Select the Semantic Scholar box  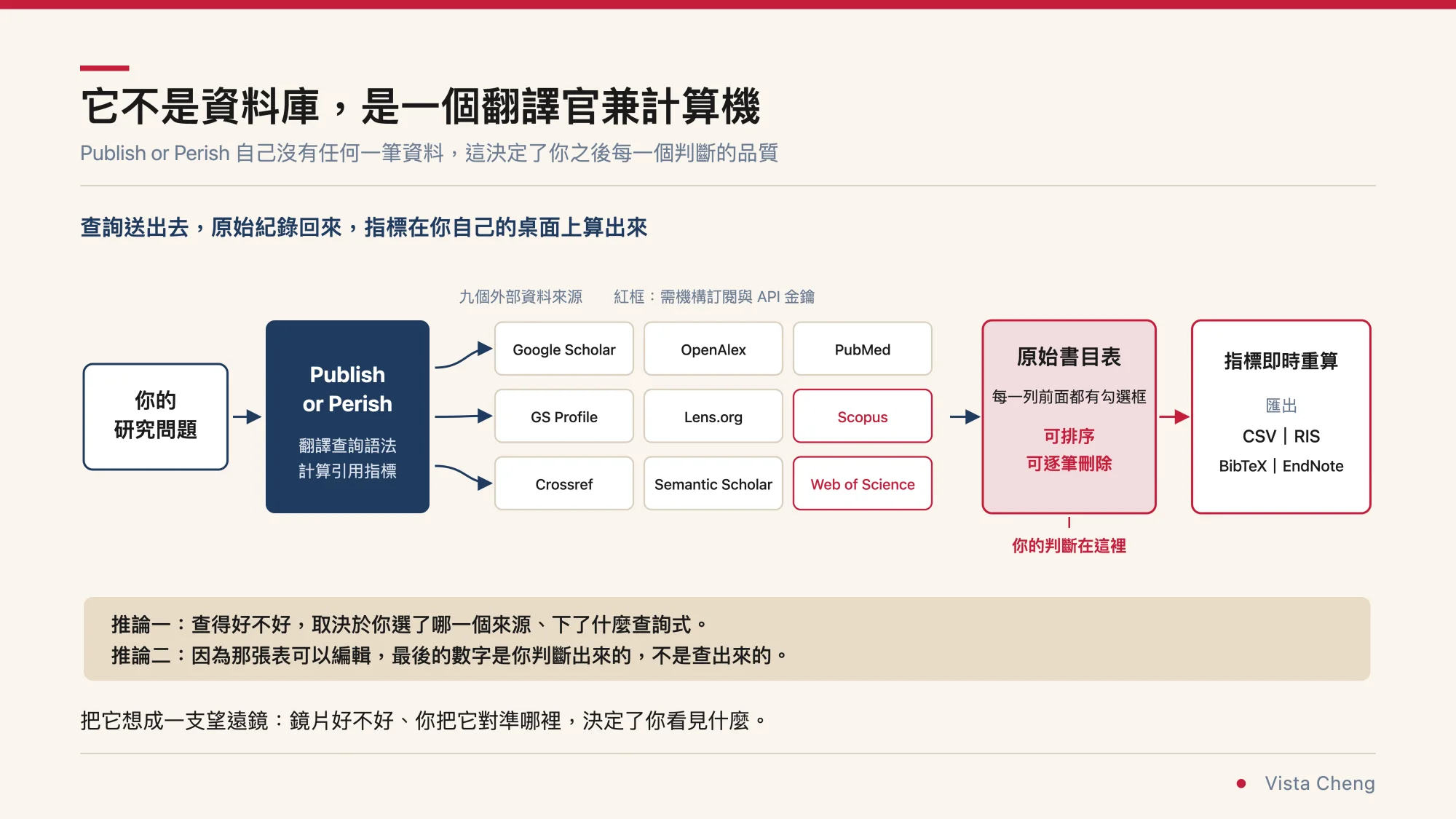(713, 484)
